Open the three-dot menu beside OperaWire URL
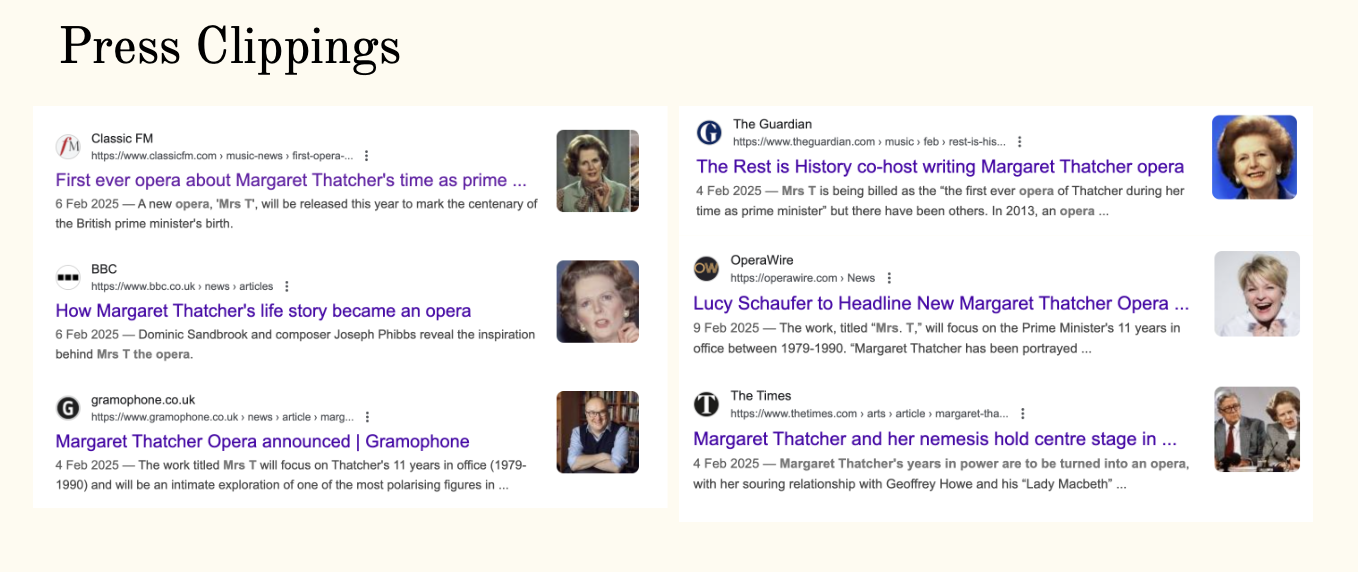1358x572 pixels. coord(889,278)
